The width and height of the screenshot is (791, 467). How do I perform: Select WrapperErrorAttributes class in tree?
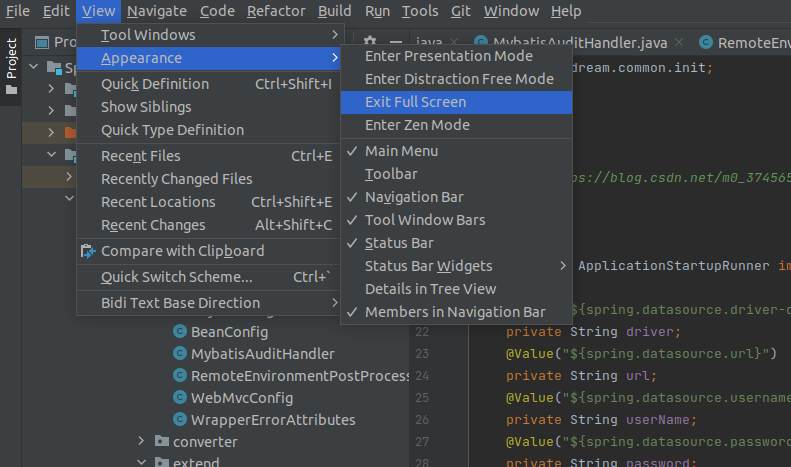tap(272, 420)
